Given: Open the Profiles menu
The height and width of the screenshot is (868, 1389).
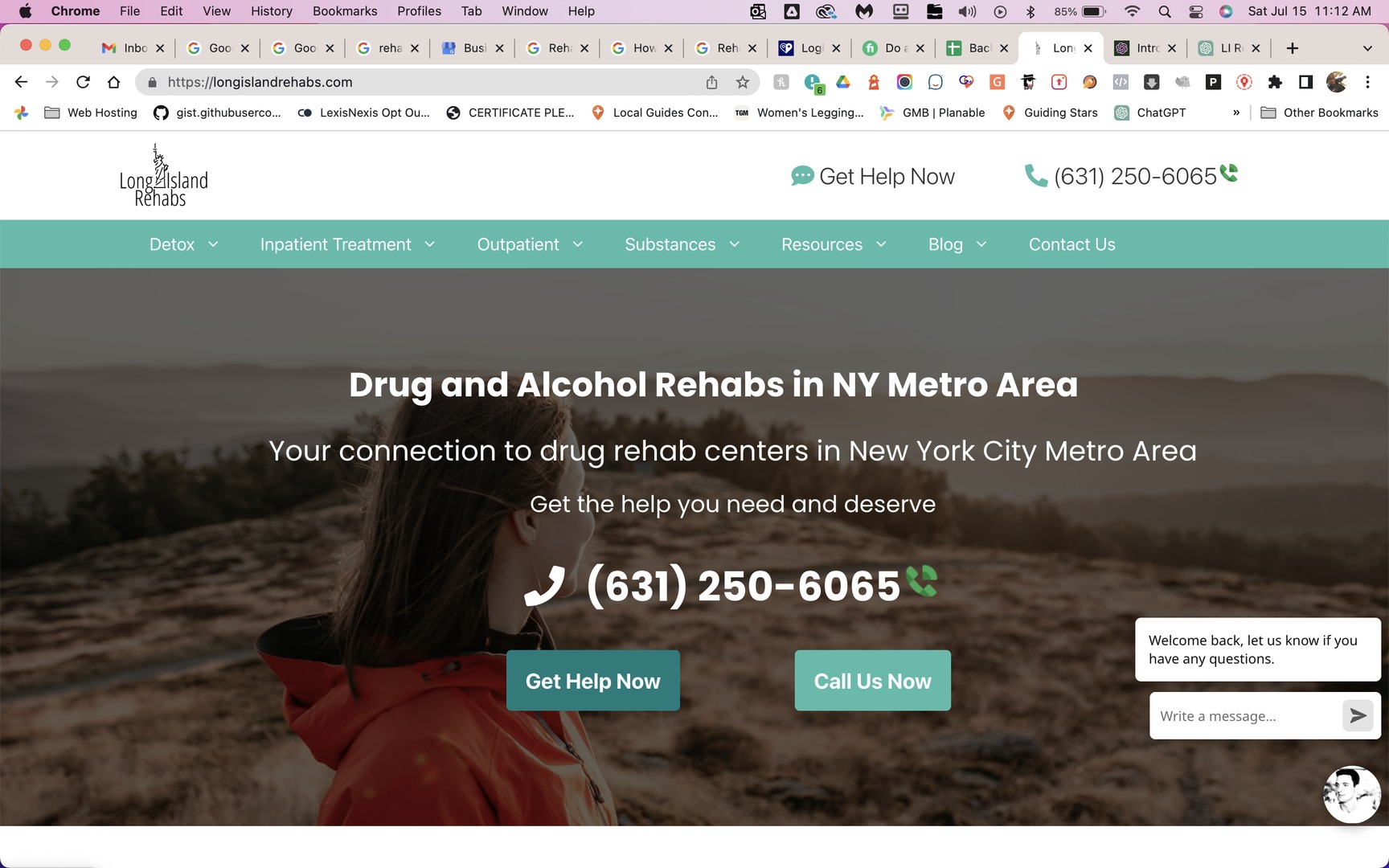Looking at the screenshot, I should point(420,11).
